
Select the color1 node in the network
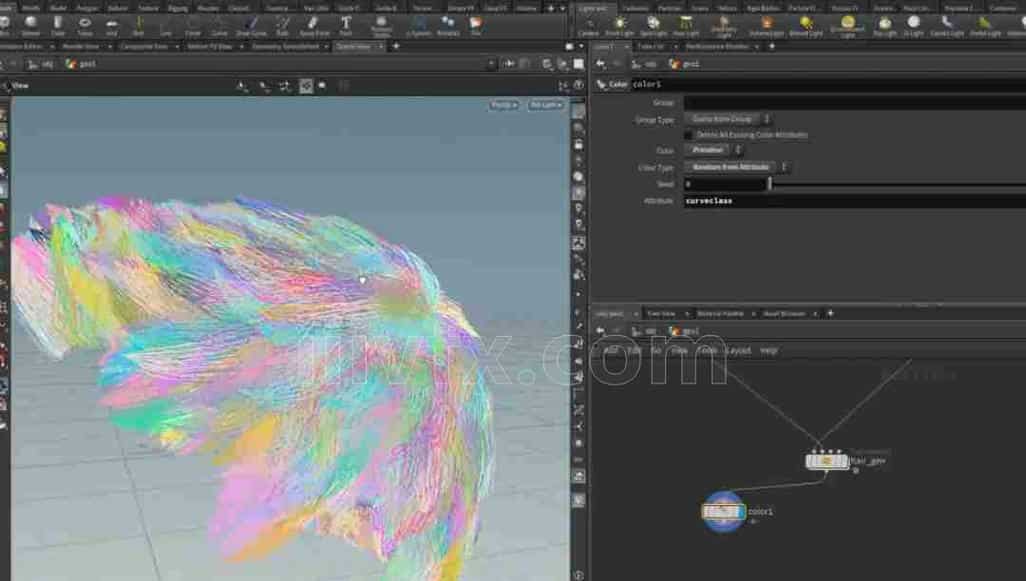click(724, 511)
